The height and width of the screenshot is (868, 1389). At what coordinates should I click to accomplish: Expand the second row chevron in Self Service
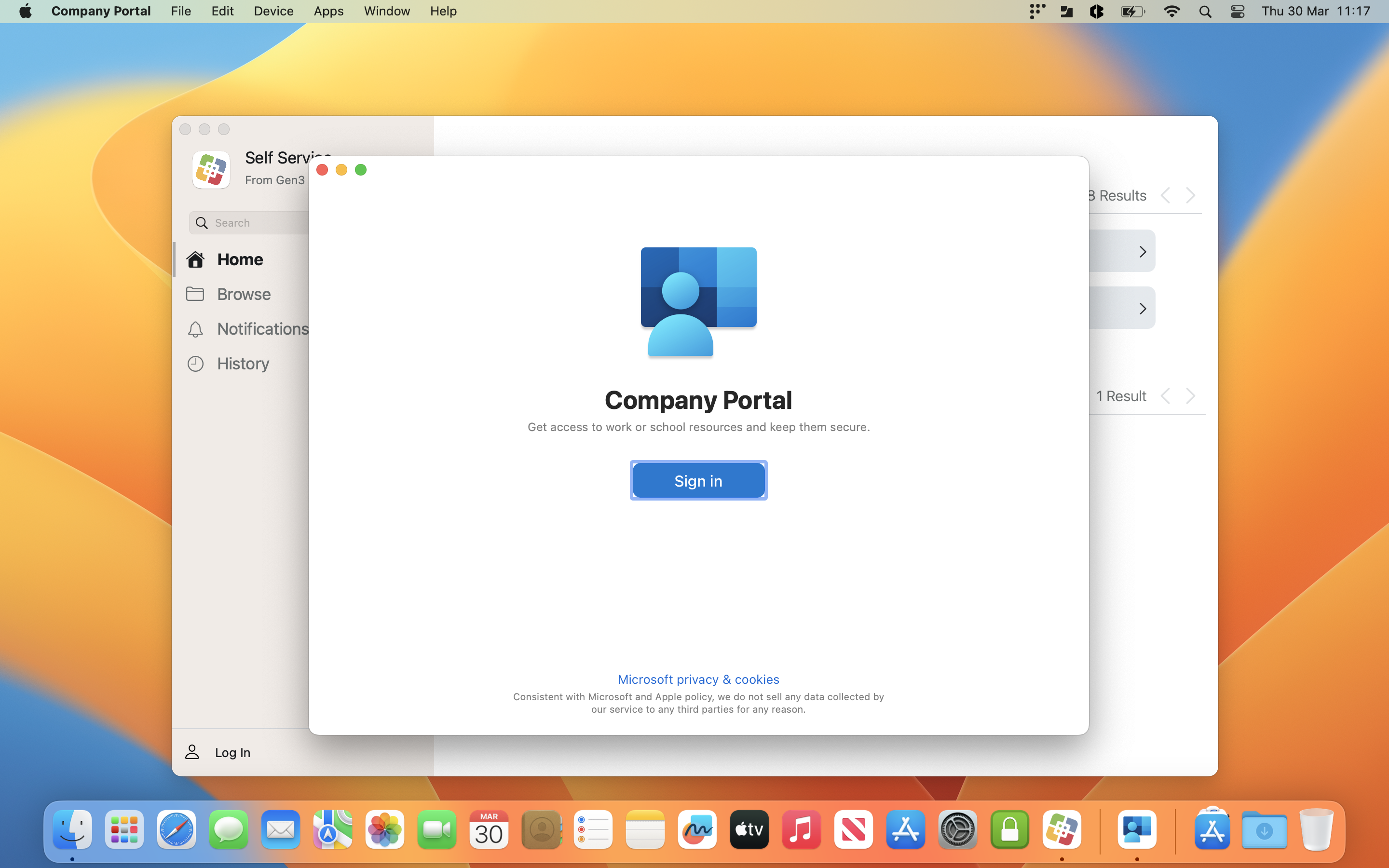(x=1142, y=308)
